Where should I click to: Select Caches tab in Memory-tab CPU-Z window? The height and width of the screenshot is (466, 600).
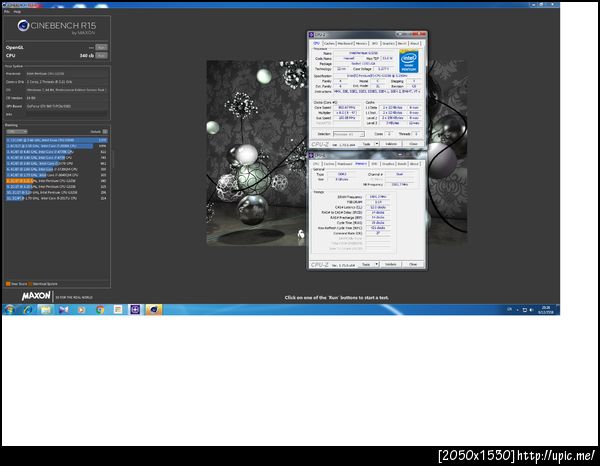click(329, 164)
